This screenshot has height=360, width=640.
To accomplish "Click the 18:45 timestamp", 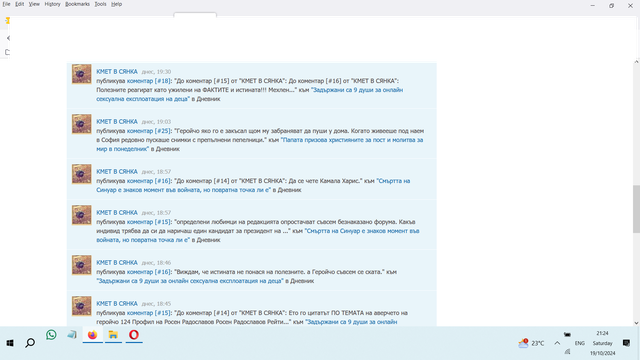I will [156, 304].
